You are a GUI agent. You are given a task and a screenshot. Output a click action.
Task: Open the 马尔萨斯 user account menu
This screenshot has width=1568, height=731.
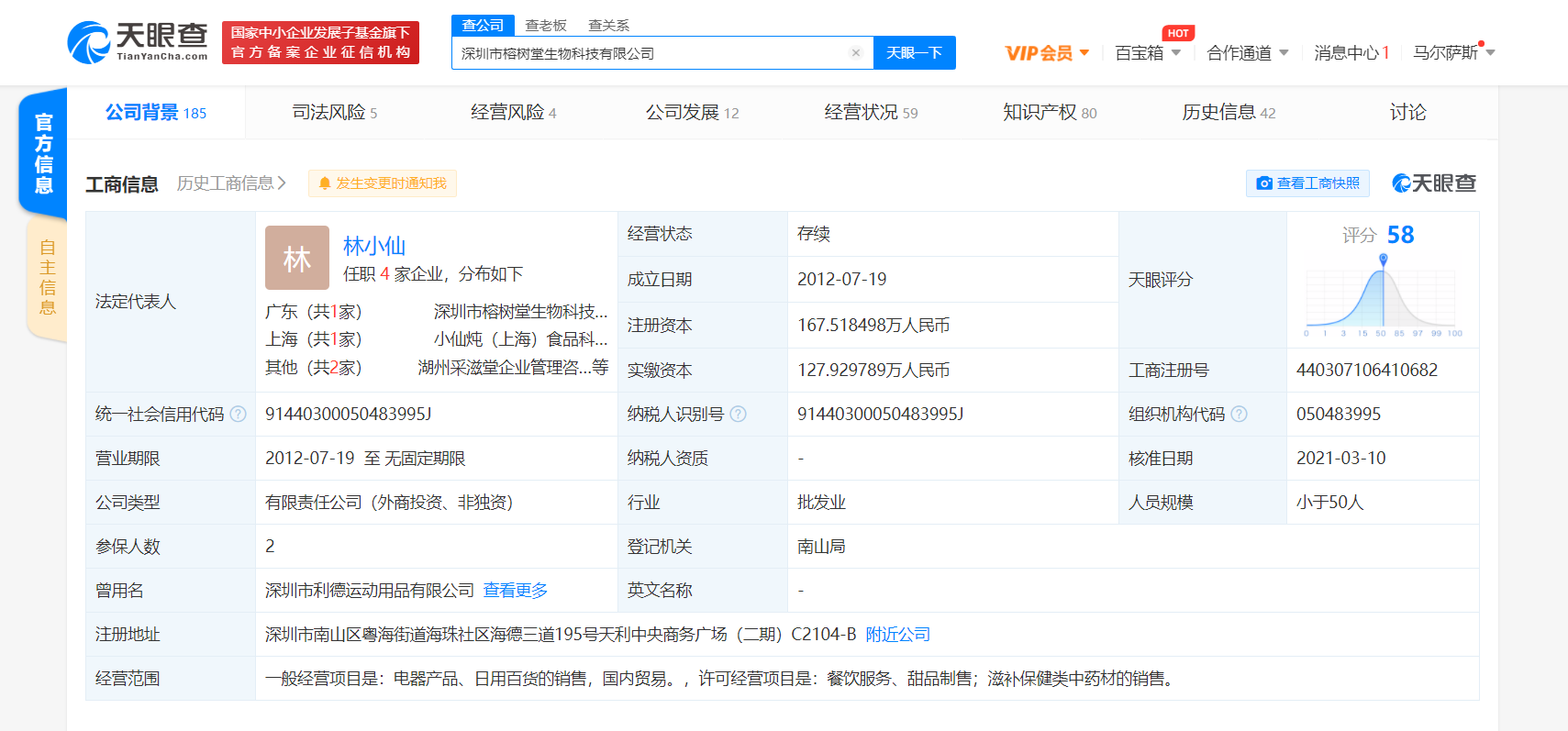click(x=1454, y=53)
